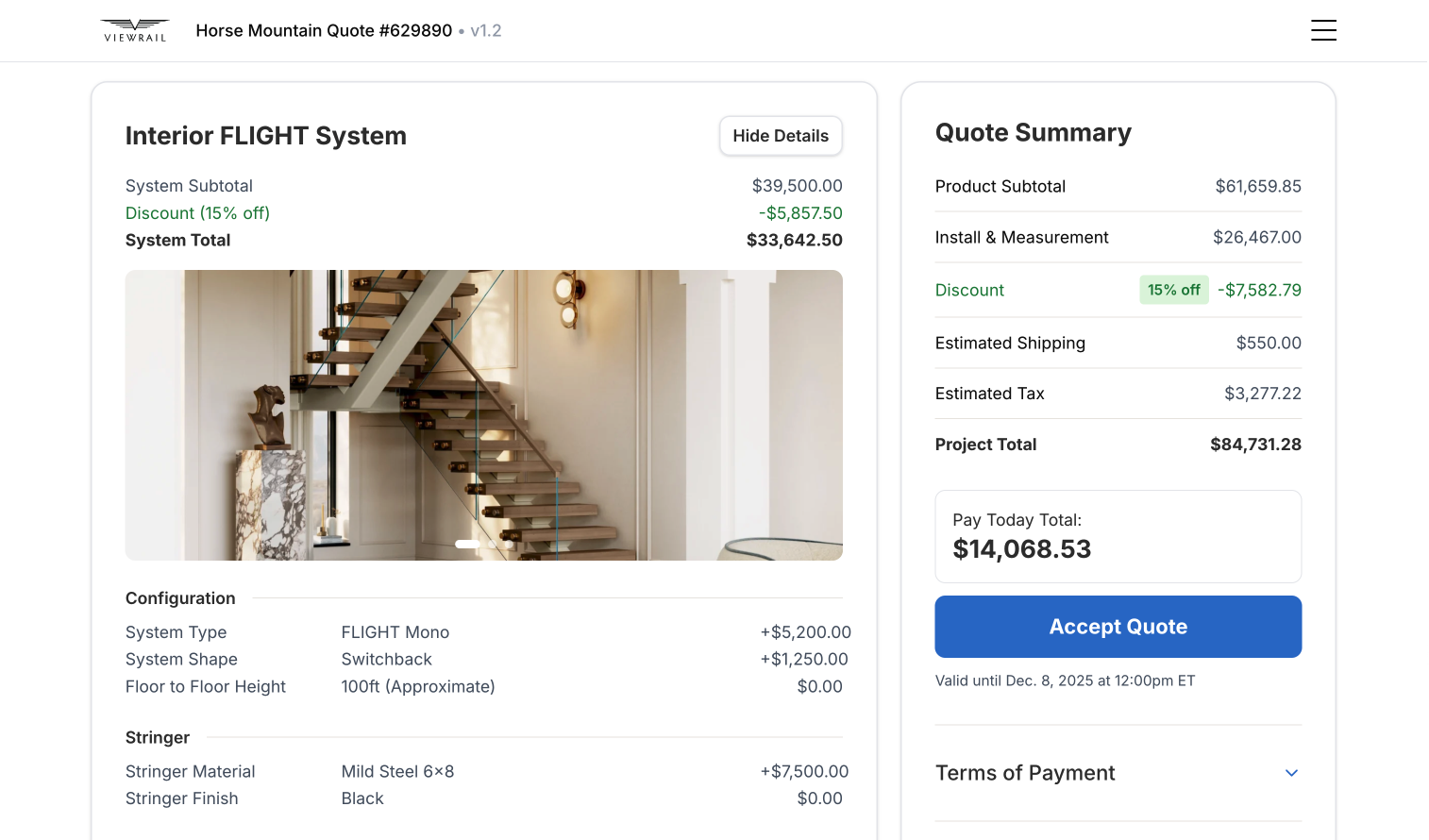Select the Switchback system shape entry
Image resolution: width=1429 pixels, height=840 pixels.
pyautogui.click(x=386, y=659)
